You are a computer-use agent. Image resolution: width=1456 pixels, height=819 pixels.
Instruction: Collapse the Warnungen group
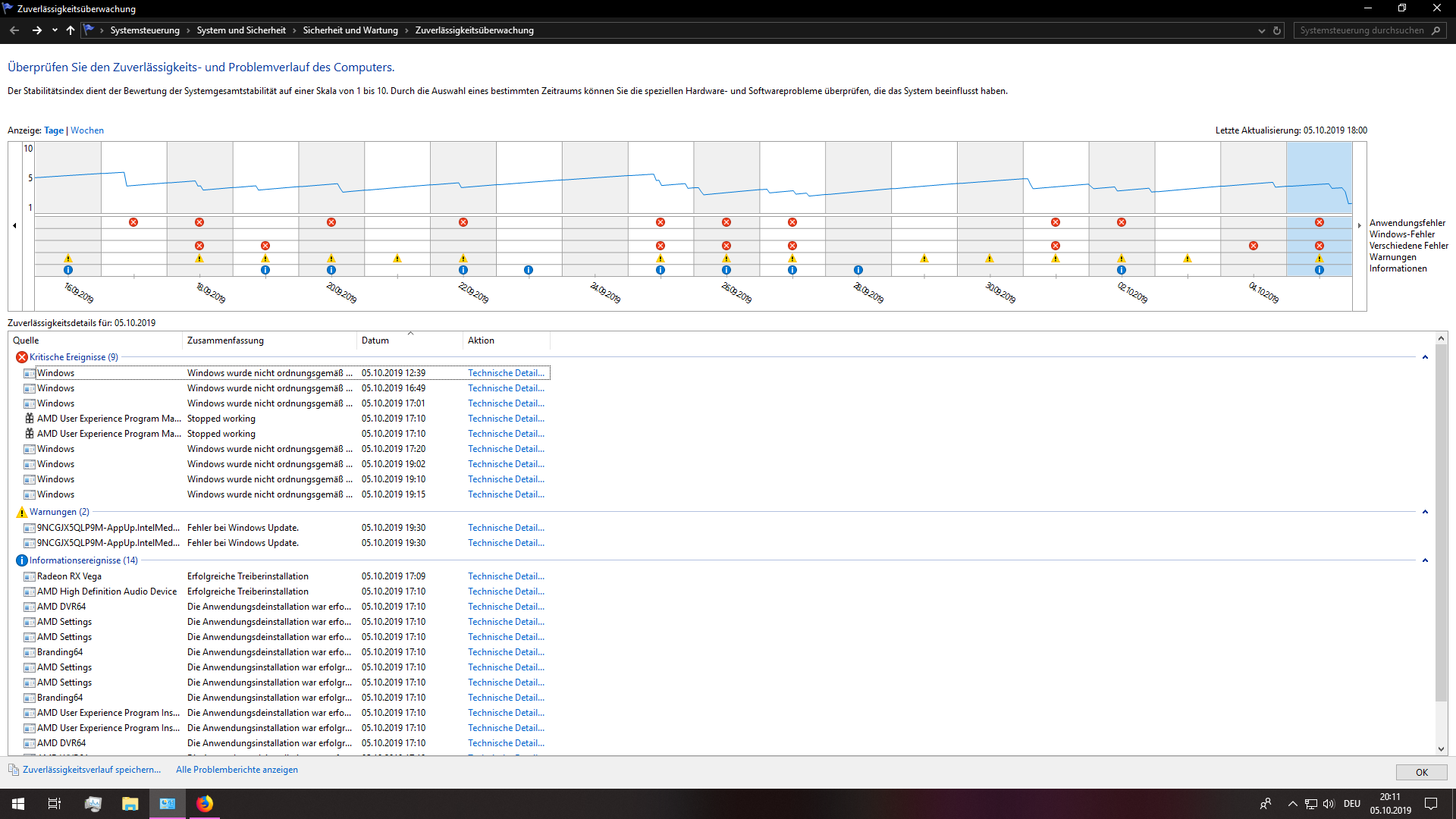[x=1425, y=512]
